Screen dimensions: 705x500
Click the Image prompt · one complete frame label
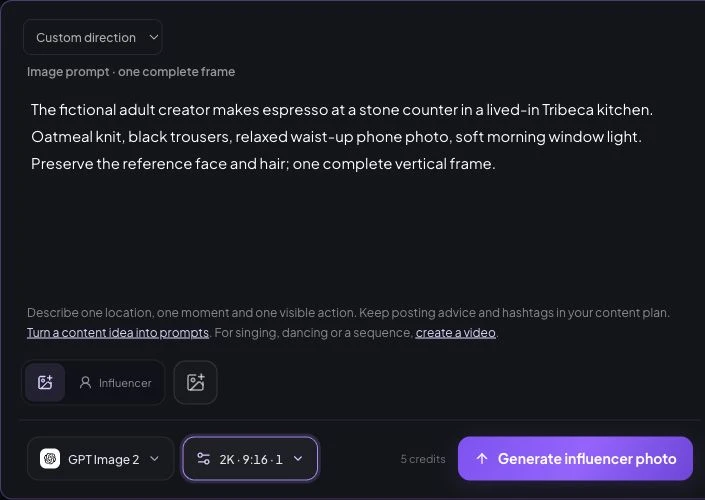click(x=131, y=72)
